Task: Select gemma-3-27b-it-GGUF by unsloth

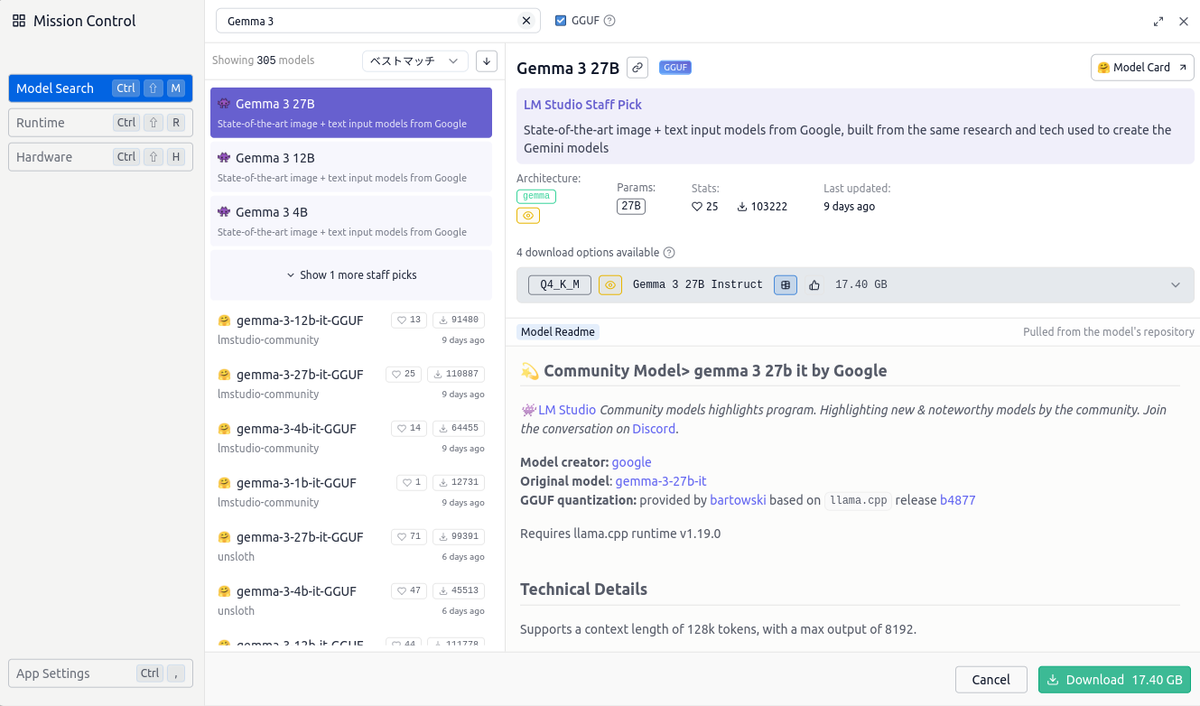Action: point(351,545)
